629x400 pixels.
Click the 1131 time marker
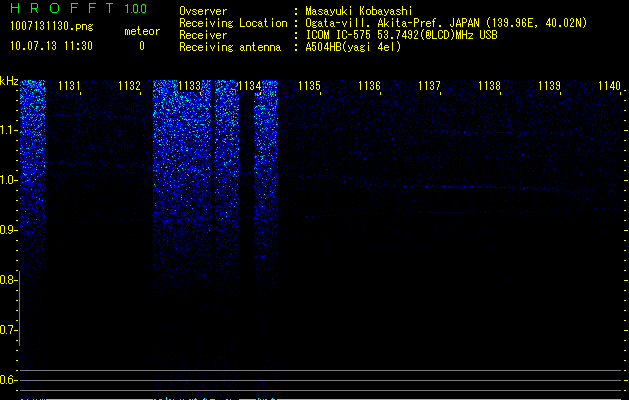(x=69, y=86)
